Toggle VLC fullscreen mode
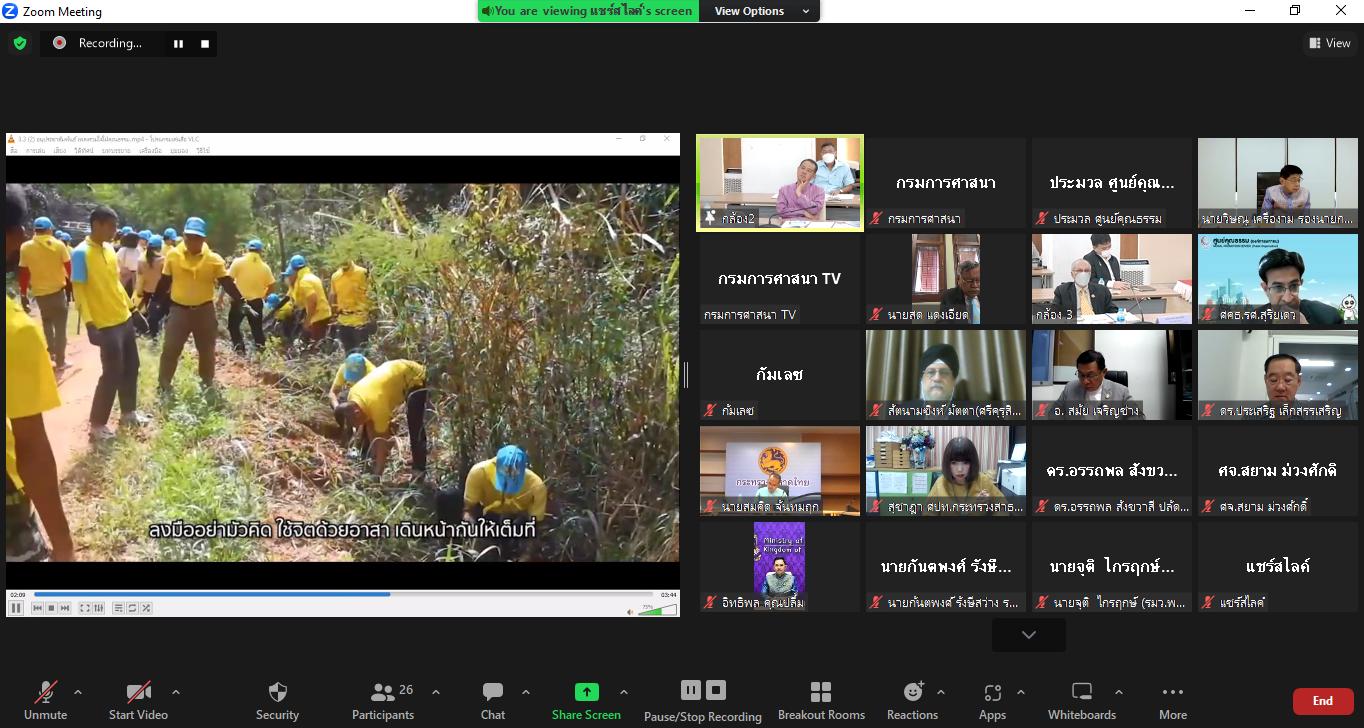The height and width of the screenshot is (728, 1364). tap(85, 608)
